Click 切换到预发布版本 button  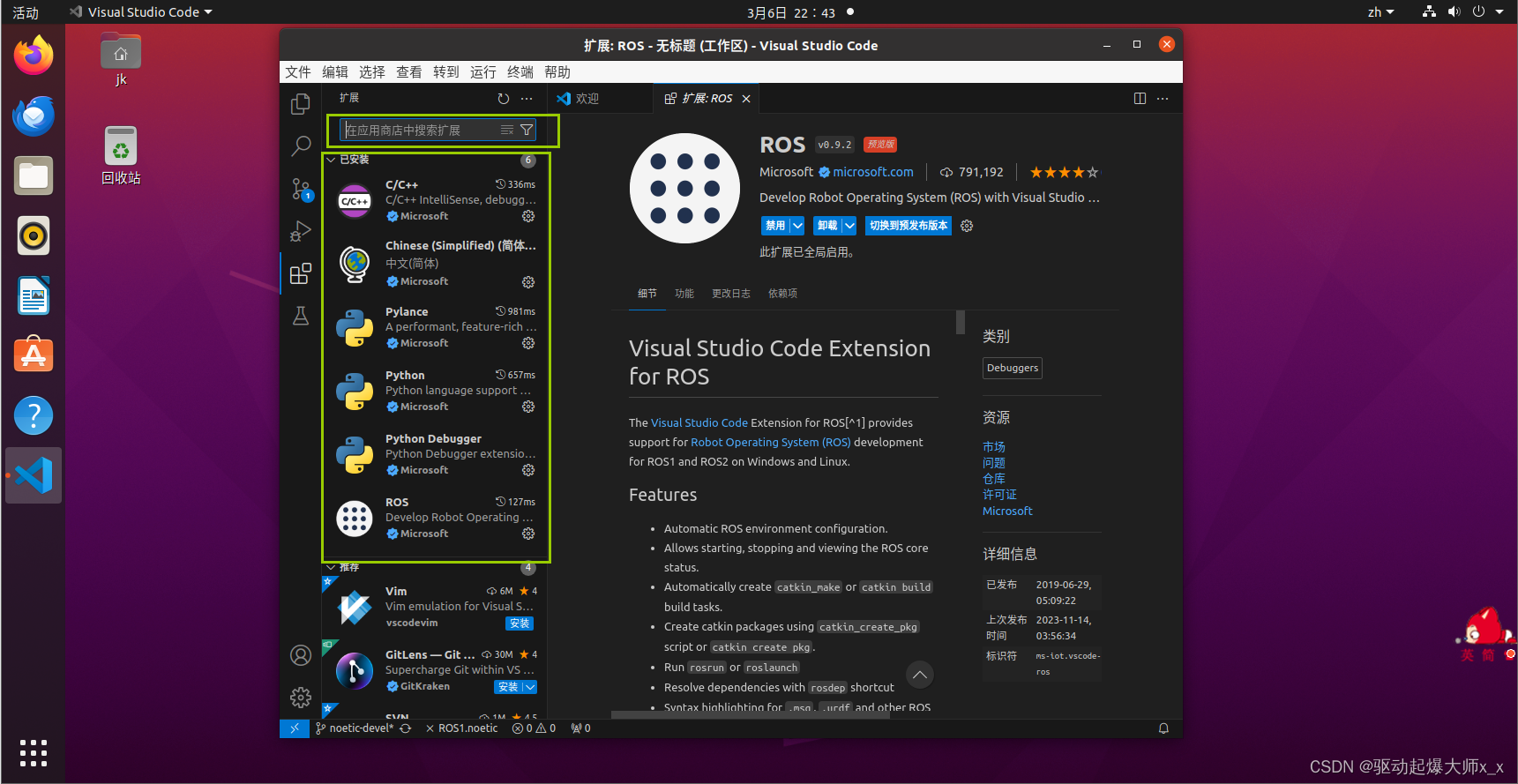[x=909, y=226]
